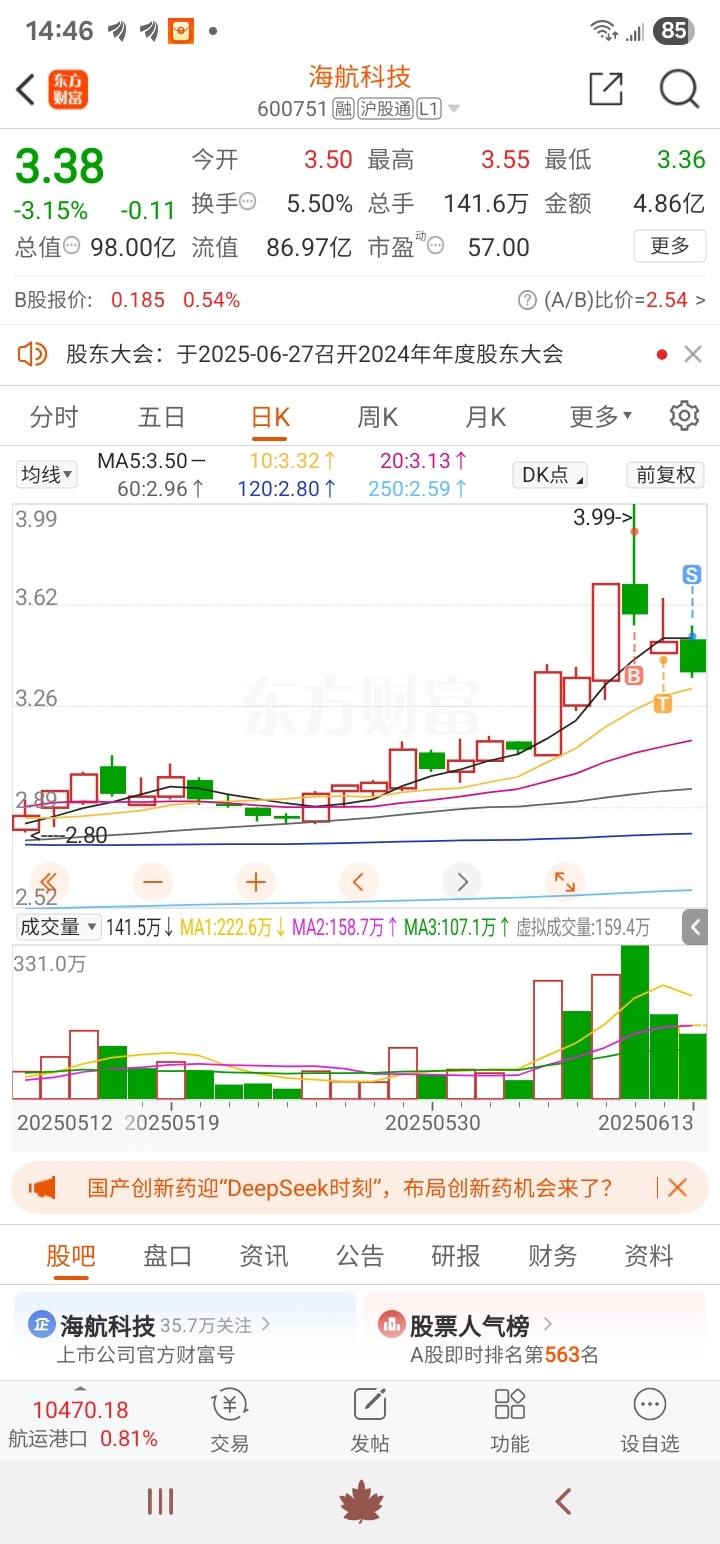The height and width of the screenshot is (1544, 720).
Task: Open the 研报 tab
Action: point(456,1256)
